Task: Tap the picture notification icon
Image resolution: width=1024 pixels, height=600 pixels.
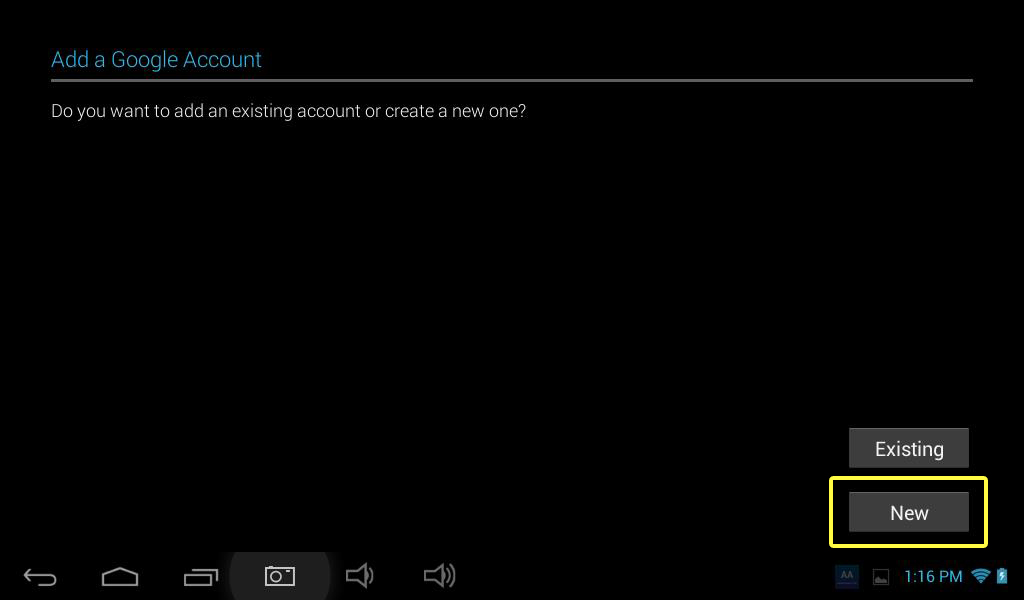Action: tap(881, 577)
